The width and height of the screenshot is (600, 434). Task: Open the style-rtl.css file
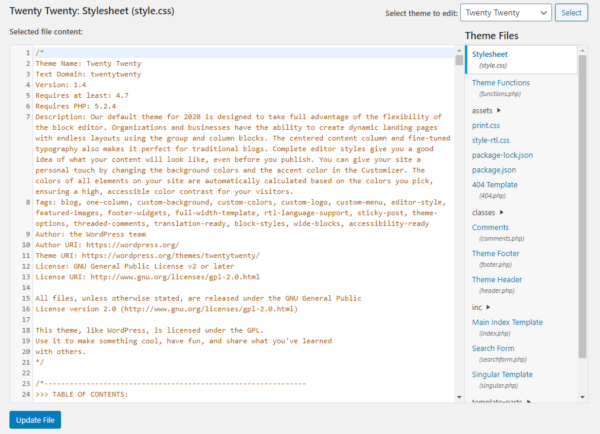492,141
